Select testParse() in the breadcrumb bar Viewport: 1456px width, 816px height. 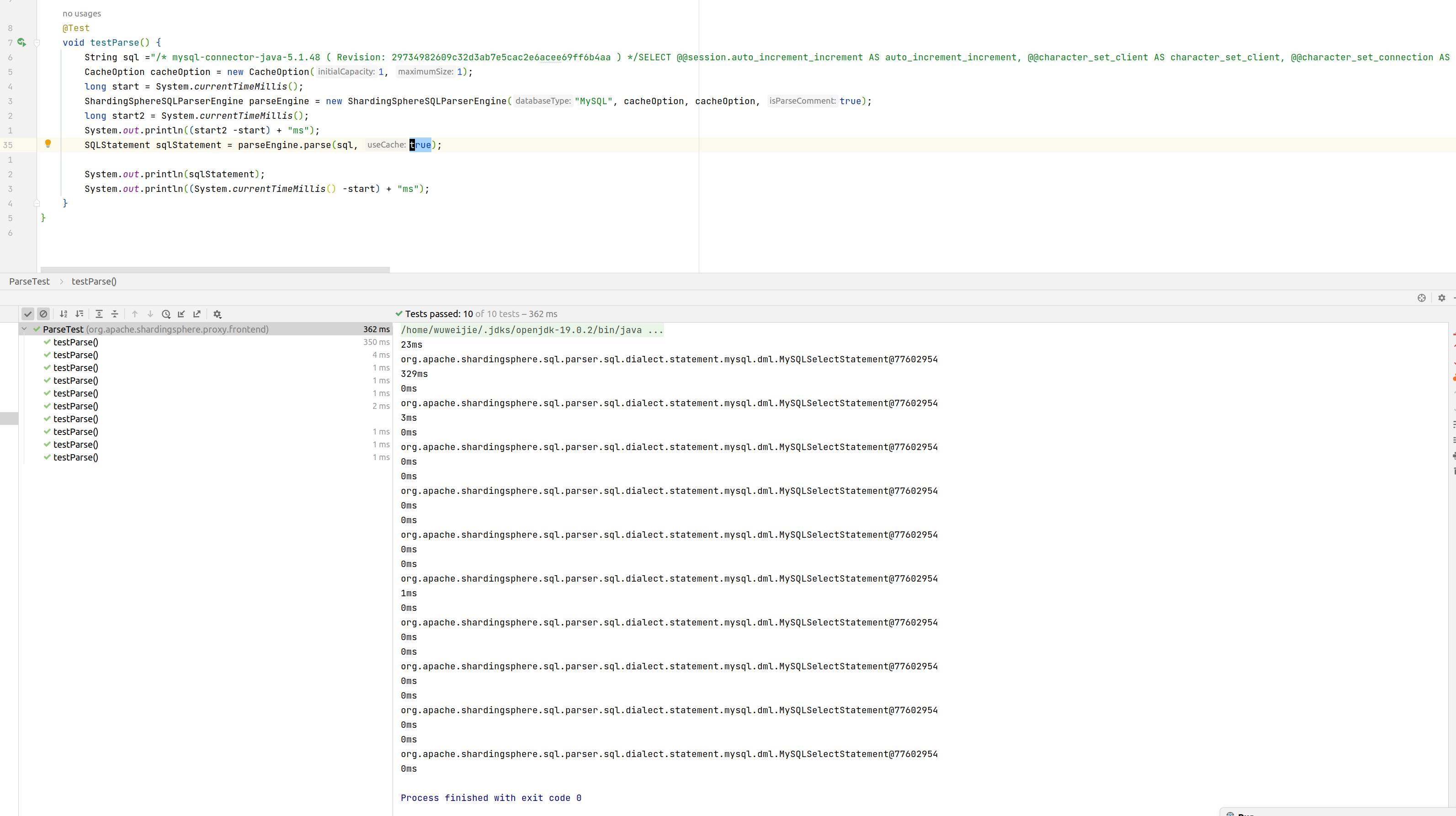(93, 281)
